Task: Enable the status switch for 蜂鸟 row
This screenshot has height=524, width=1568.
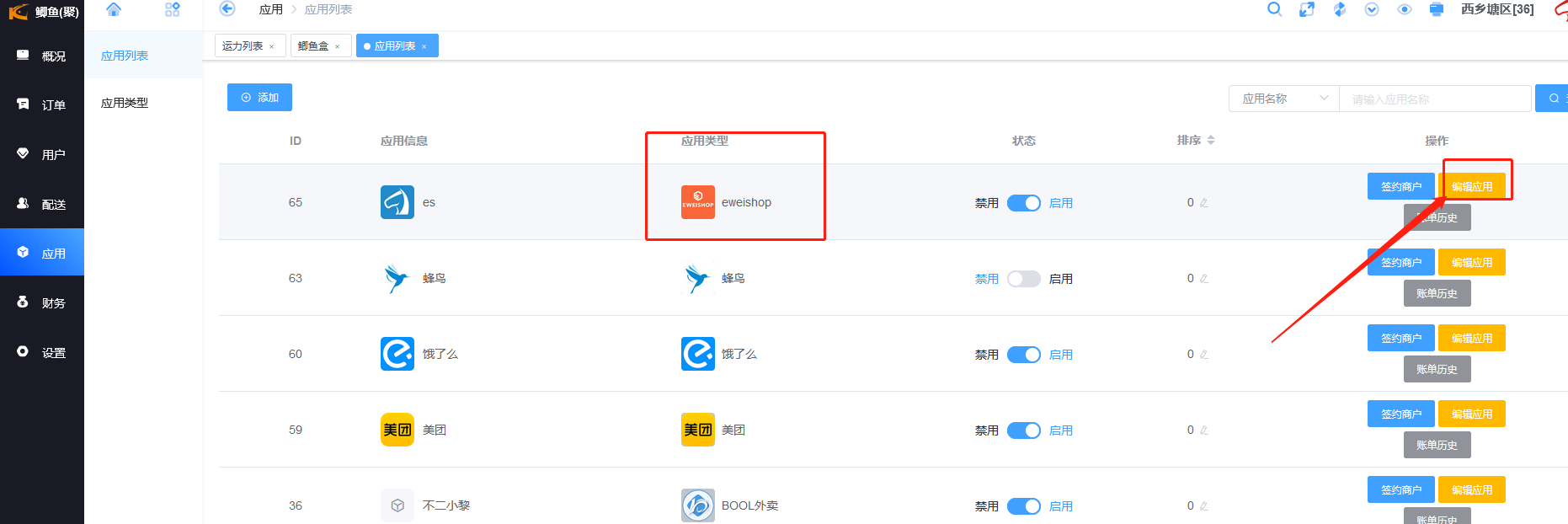Action: 1023,279
